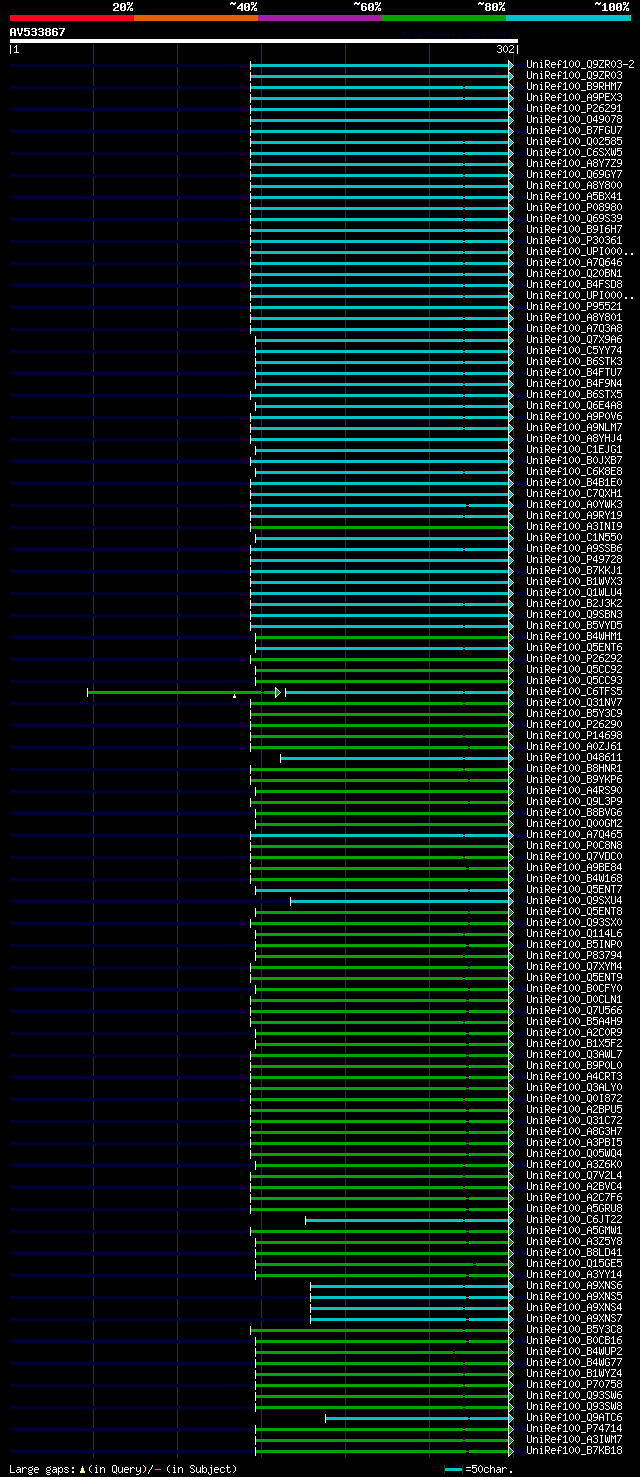The height and width of the screenshot is (1477, 640).
Task: Click the UniRef100_Q9ATC6 label
Action: 574,1417
